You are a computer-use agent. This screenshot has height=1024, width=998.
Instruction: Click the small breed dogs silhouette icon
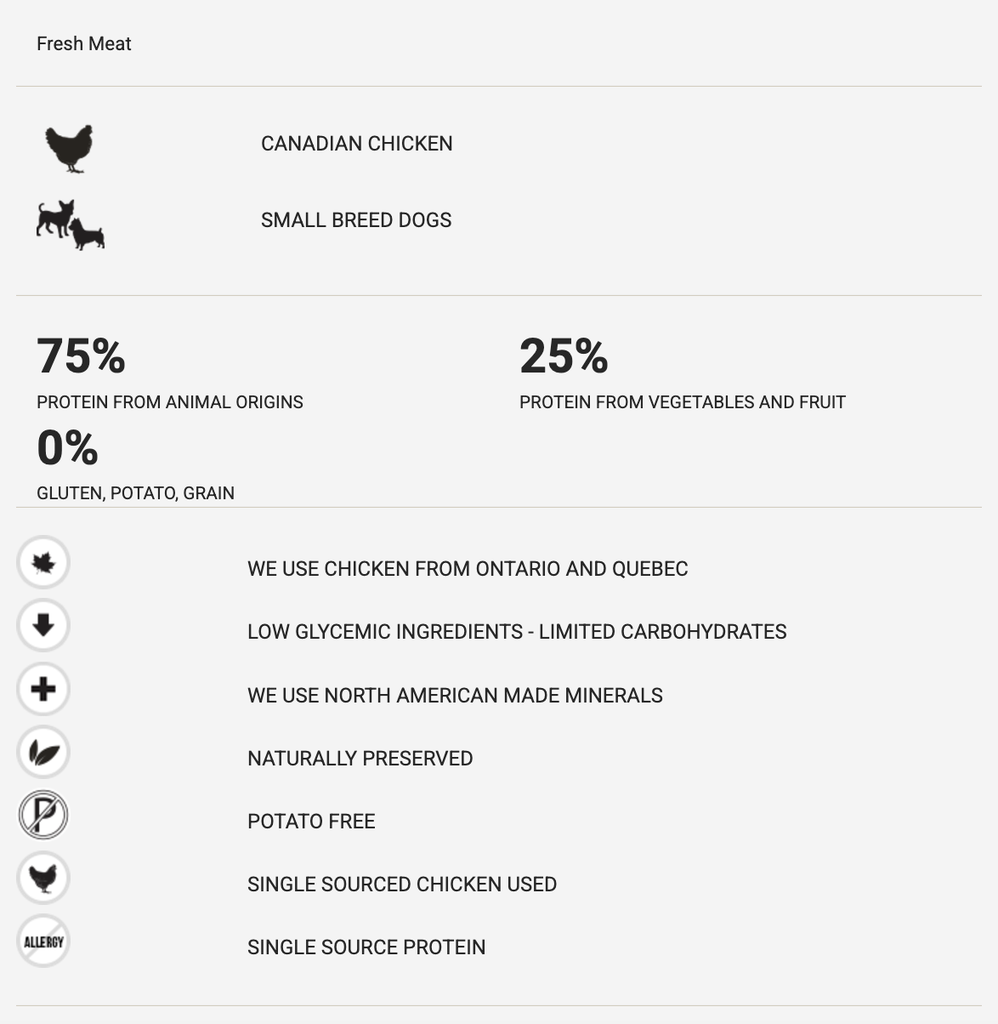tap(71, 225)
